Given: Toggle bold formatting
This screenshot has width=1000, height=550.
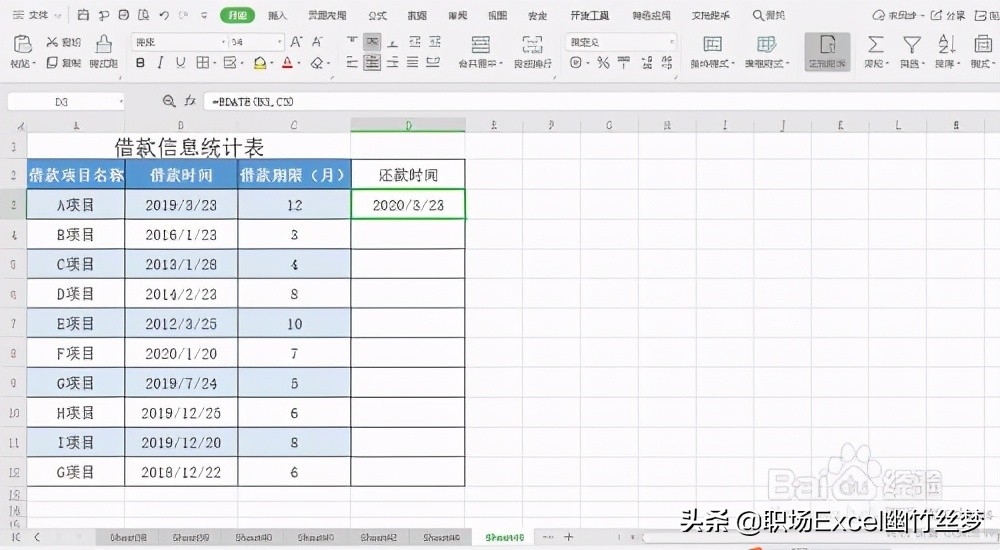Looking at the screenshot, I should pos(140,63).
